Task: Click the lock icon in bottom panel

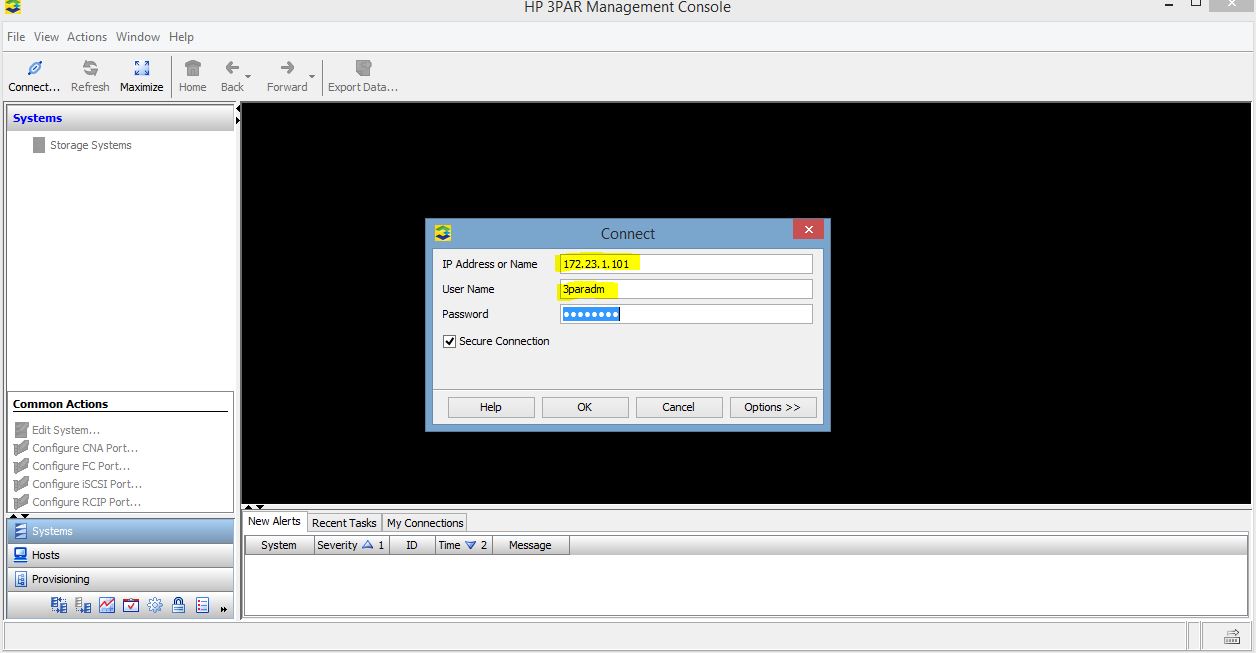Action: point(179,605)
